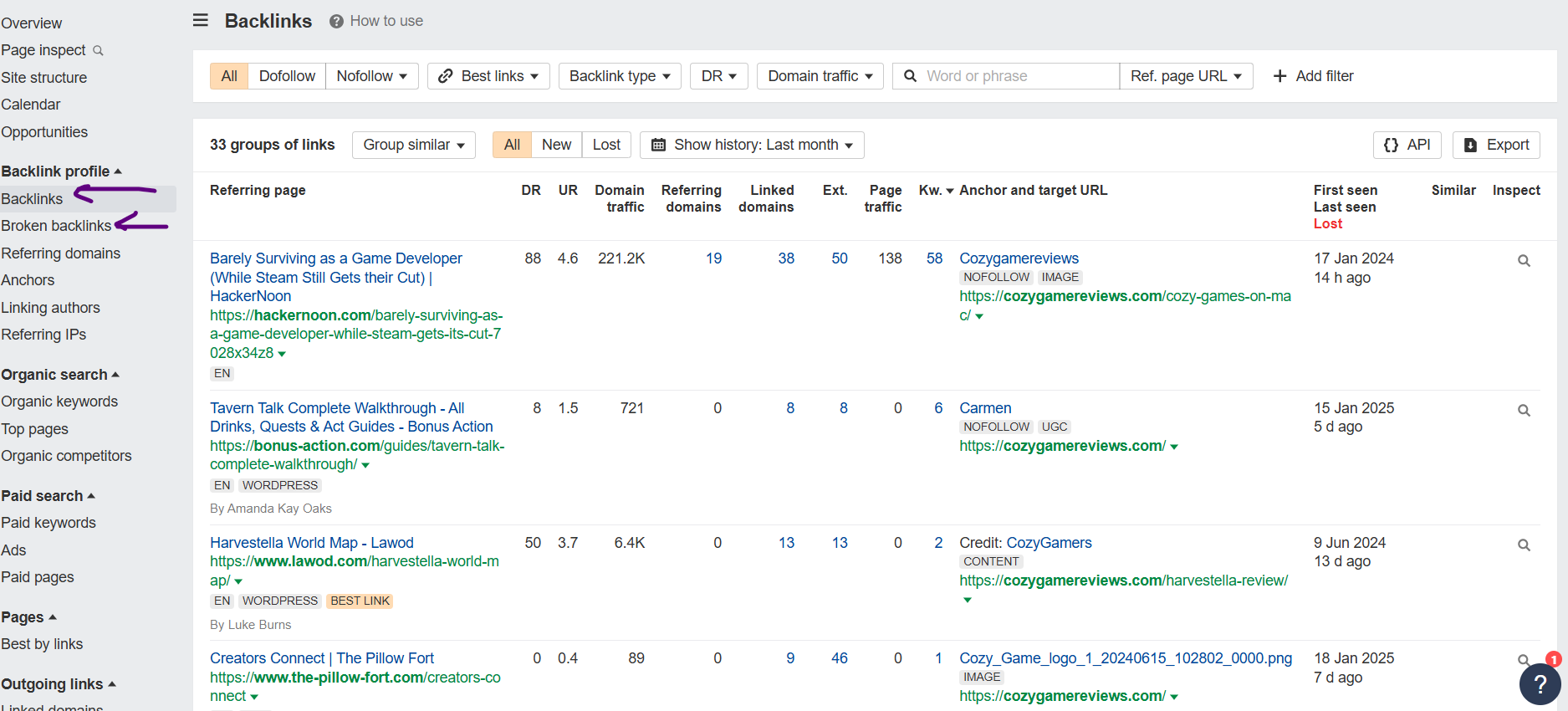
Task: Open Referring IPs in the sidebar
Action: (x=43, y=335)
